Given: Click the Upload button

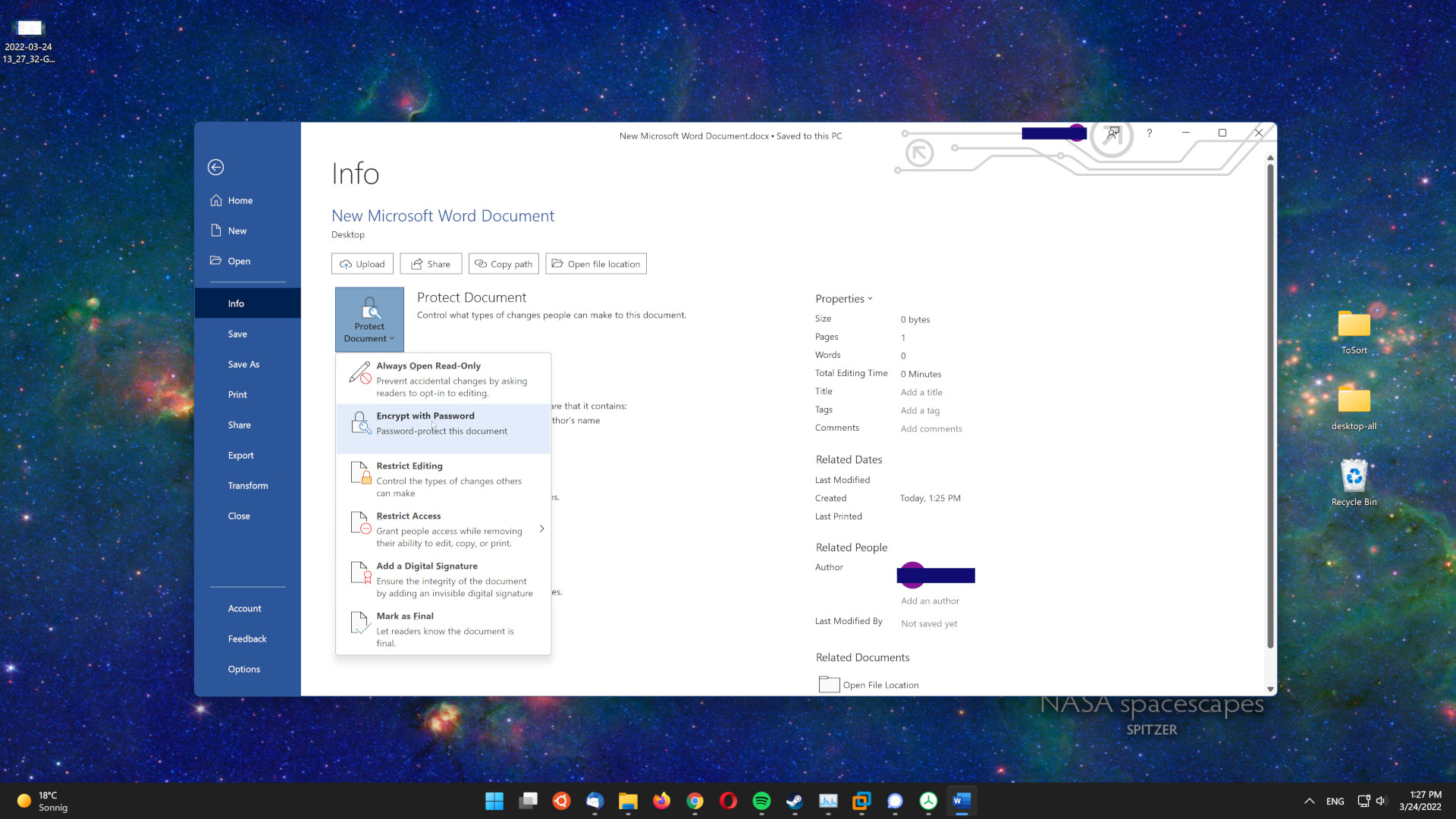Looking at the screenshot, I should click(x=362, y=264).
